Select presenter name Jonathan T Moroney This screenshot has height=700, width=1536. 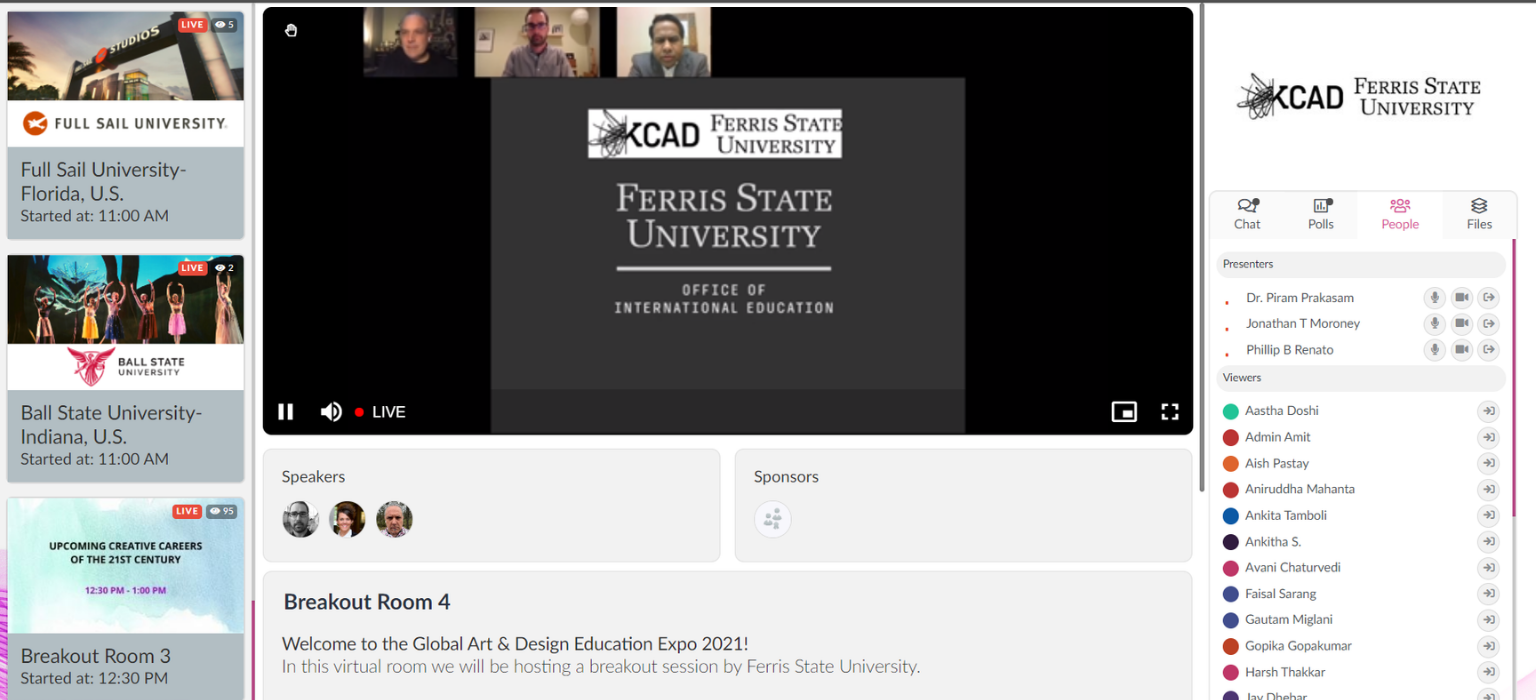pos(1303,323)
